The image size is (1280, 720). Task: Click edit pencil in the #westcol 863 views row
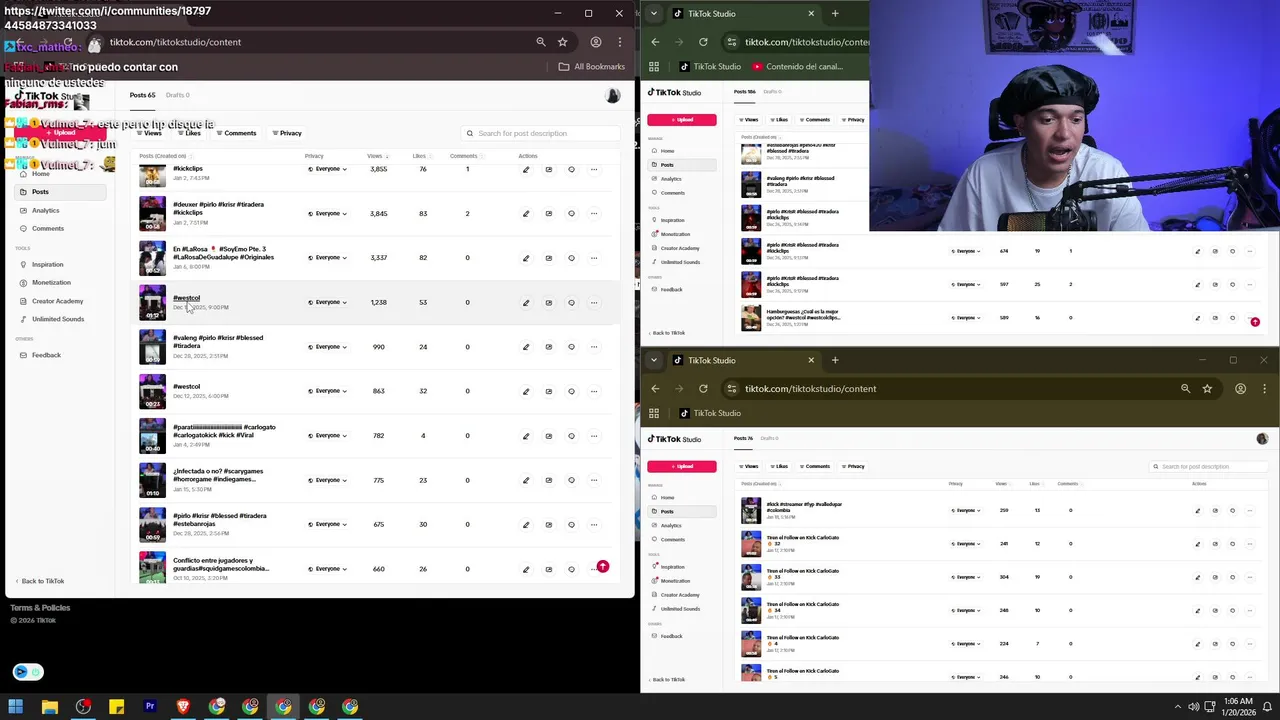[526, 391]
